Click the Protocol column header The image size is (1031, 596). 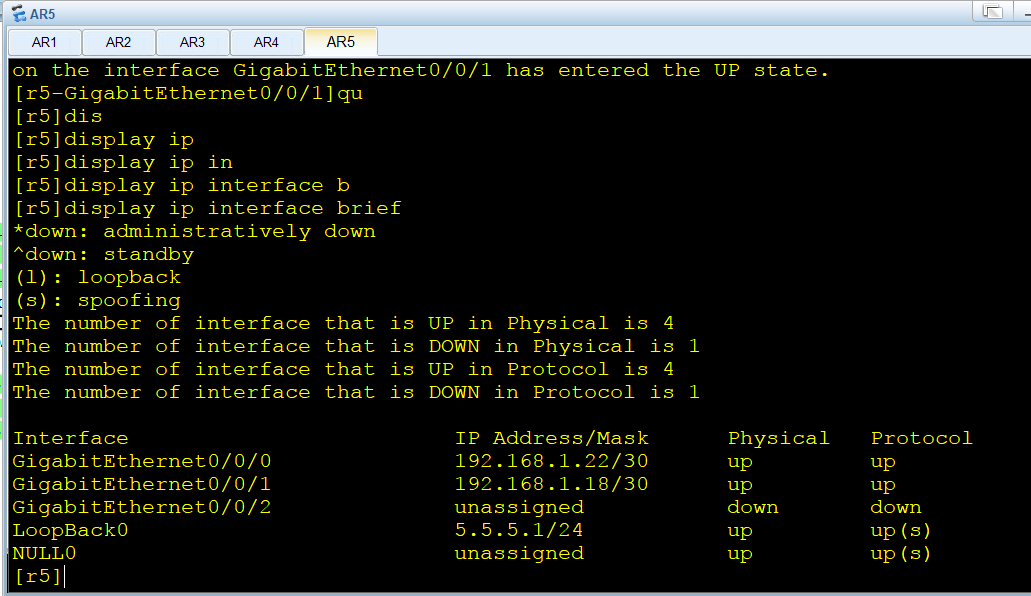click(x=921, y=438)
